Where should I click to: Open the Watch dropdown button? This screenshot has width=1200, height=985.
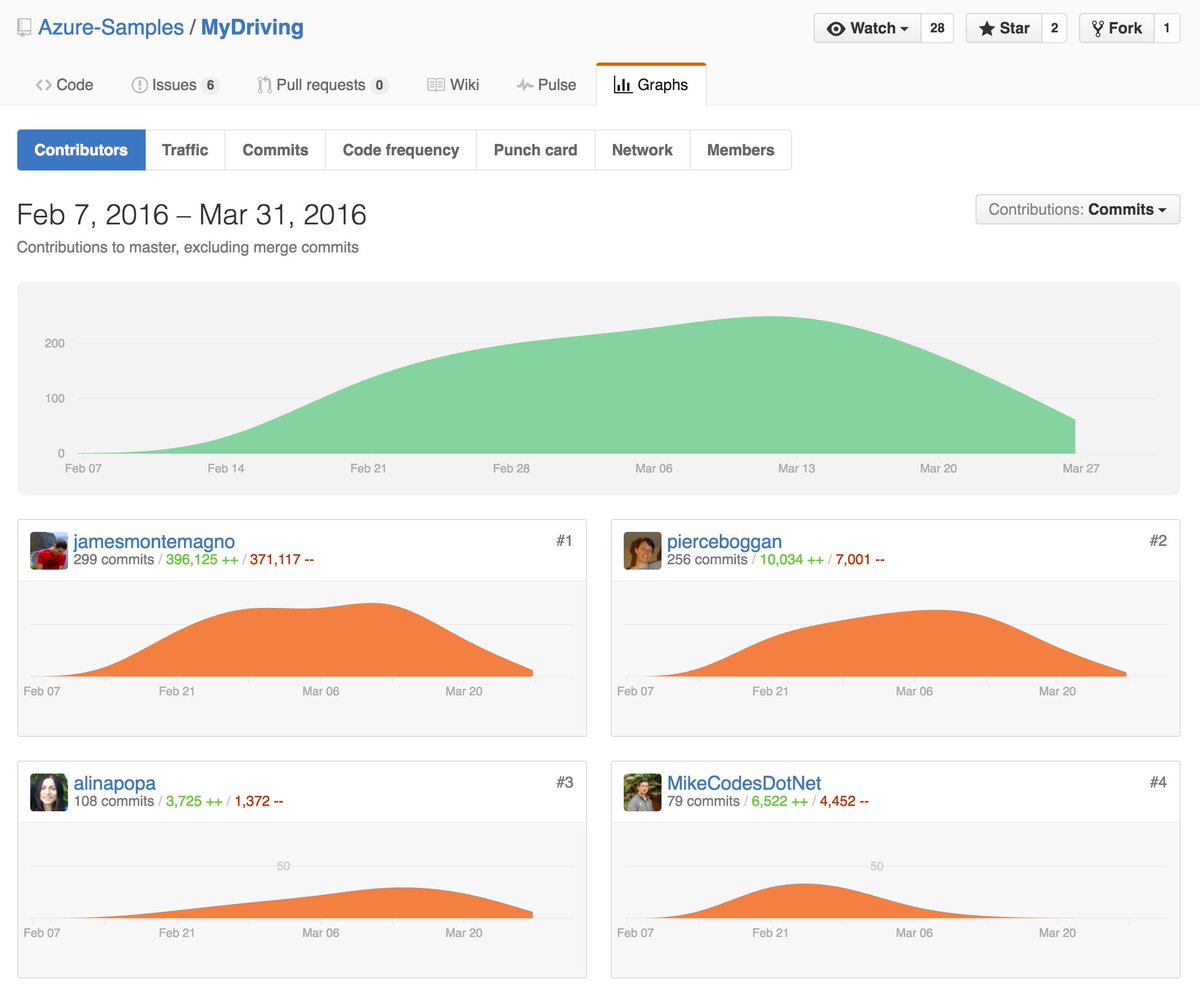(x=867, y=28)
